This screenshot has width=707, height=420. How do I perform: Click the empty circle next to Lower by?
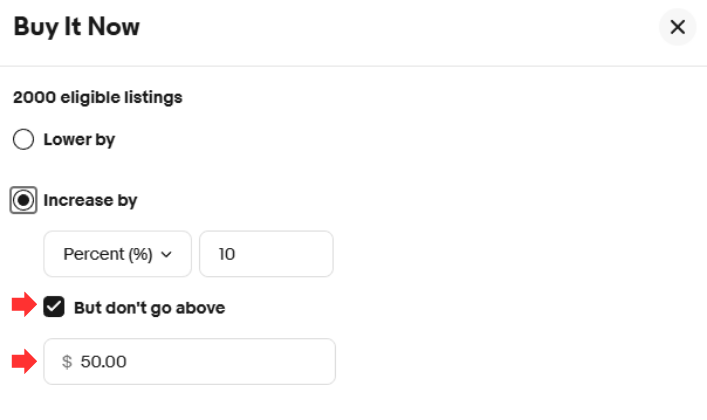24,140
